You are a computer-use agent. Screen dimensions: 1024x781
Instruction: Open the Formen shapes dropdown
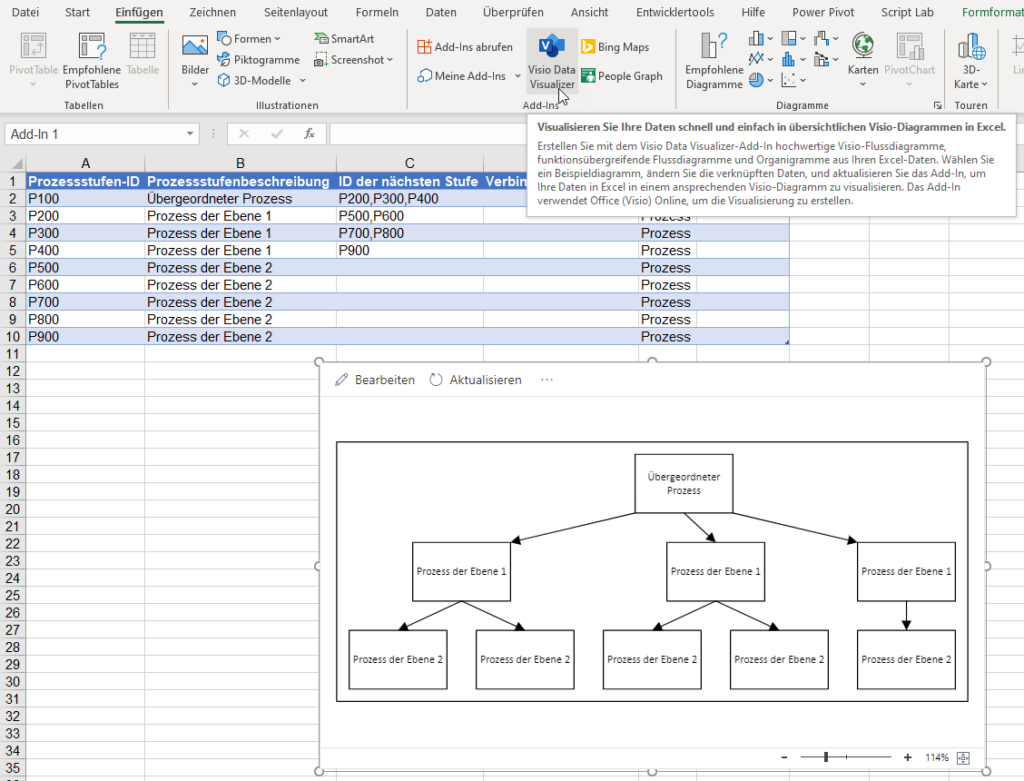(x=250, y=38)
